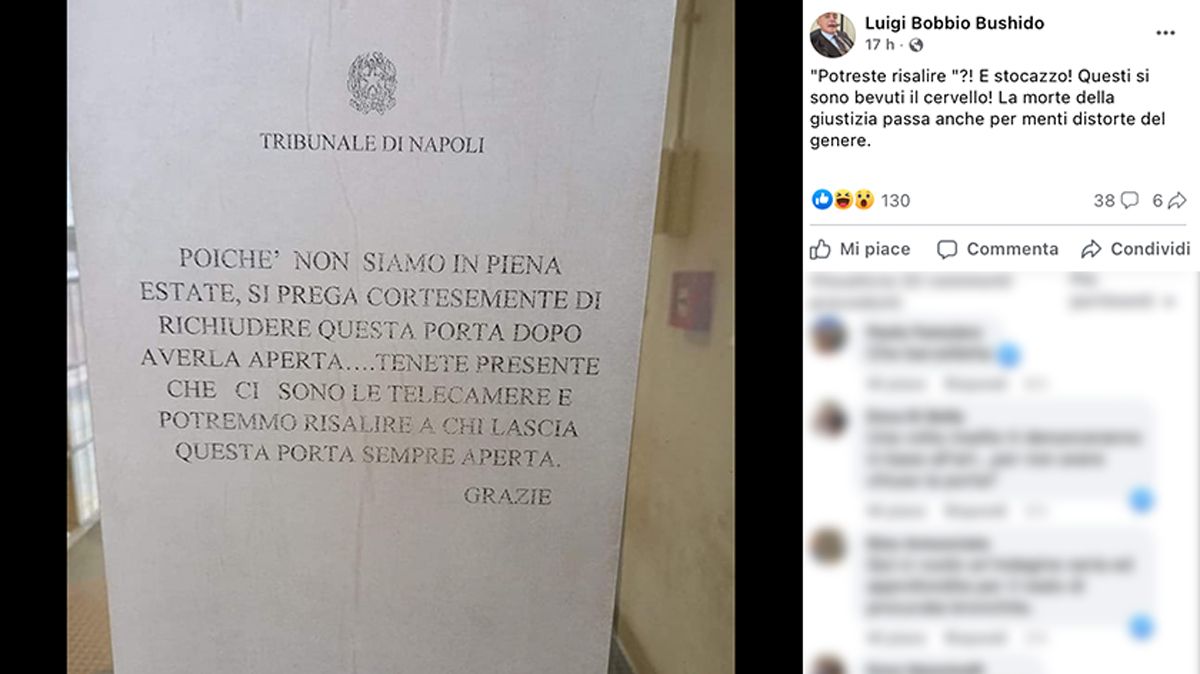Image resolution: width=1200 pixels, height=674 pixels.
Task: Click the share arrow icon beside 6
Action: 1177,200
